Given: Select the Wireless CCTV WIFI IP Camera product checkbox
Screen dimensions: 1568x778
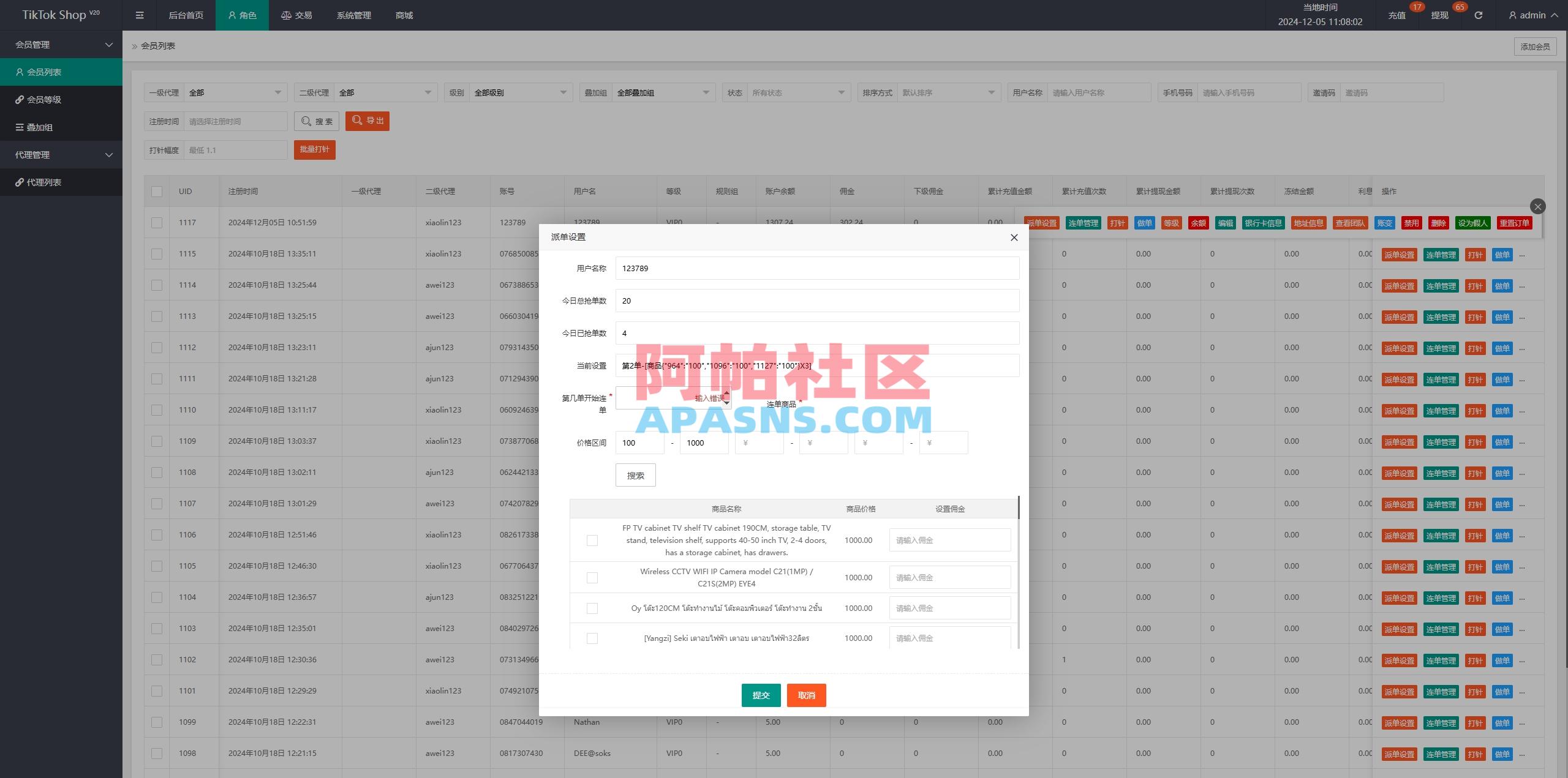Looking at the screenshot, I should tap(592, 577).
